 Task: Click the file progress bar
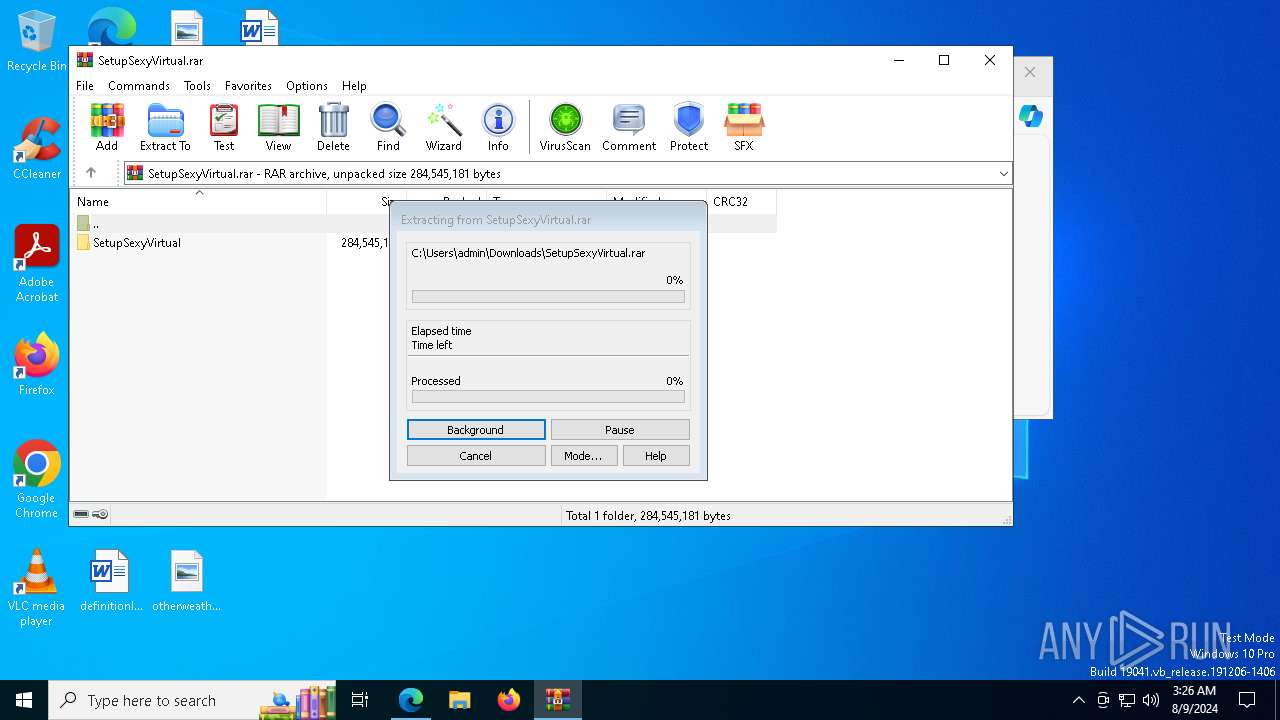click(548, 297)
